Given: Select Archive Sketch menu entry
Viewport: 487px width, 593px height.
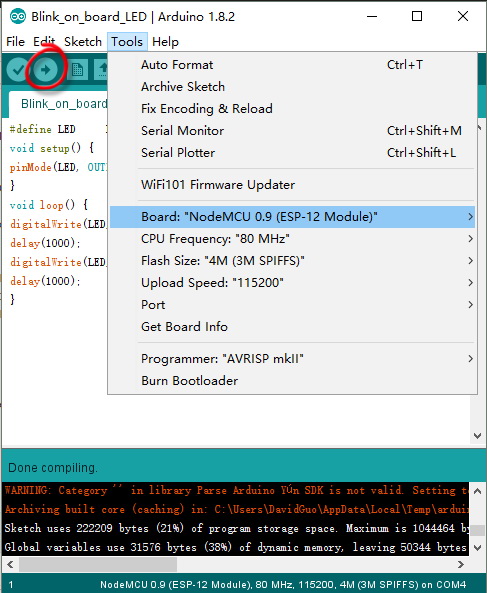Looking at the screenshot, I should (292, 87).
